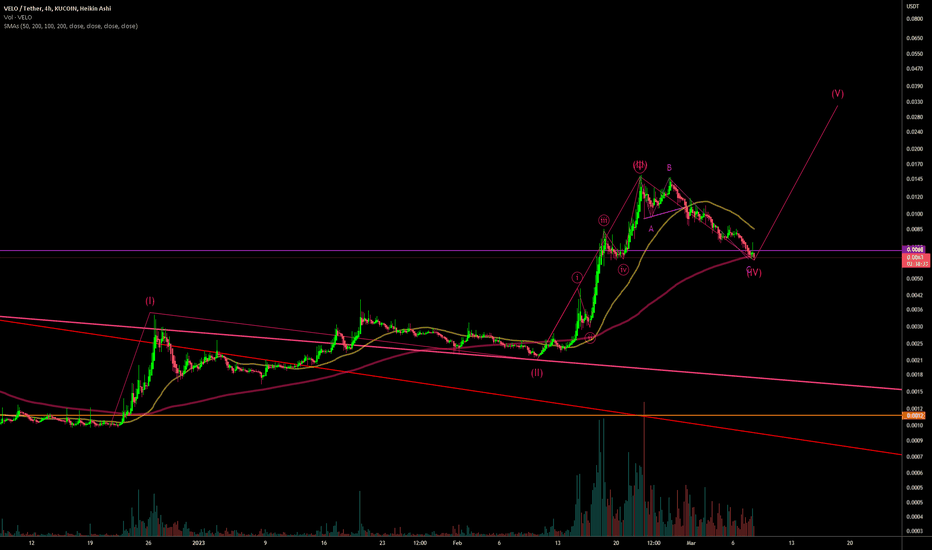The height and width of the screenshot is (550, 932).
Task: Click the 9 date label on time axis
Action: (265, 543)
